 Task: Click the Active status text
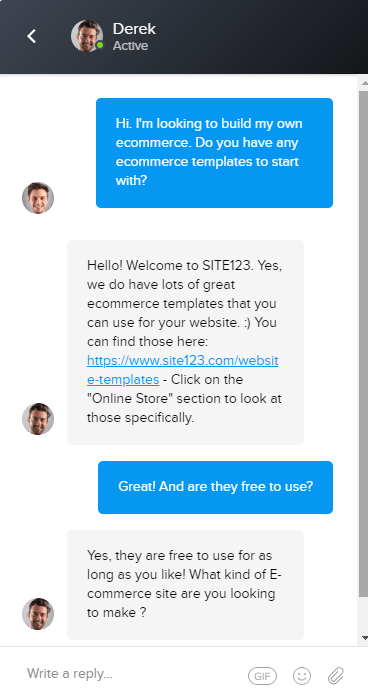(x=130, y=46)
